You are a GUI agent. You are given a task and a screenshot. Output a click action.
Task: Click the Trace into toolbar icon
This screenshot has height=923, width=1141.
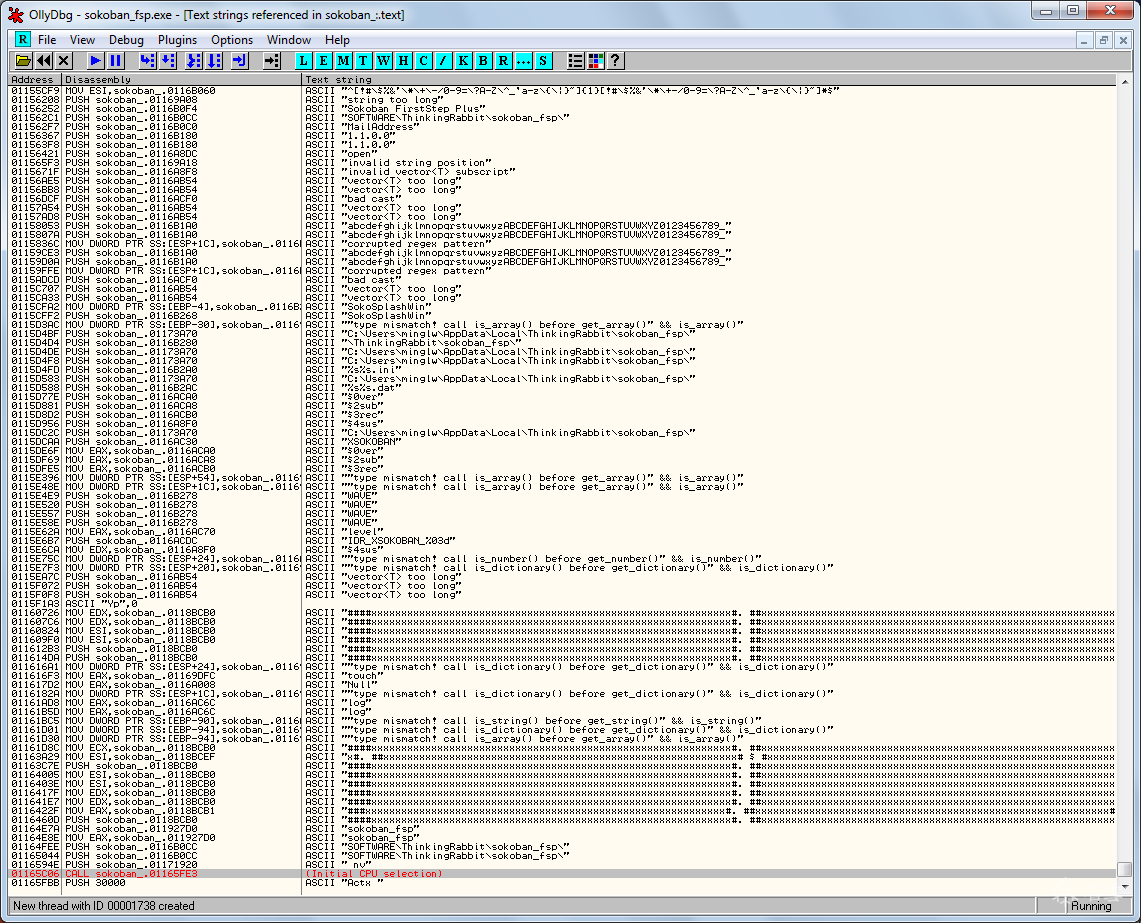click(194, 61)
